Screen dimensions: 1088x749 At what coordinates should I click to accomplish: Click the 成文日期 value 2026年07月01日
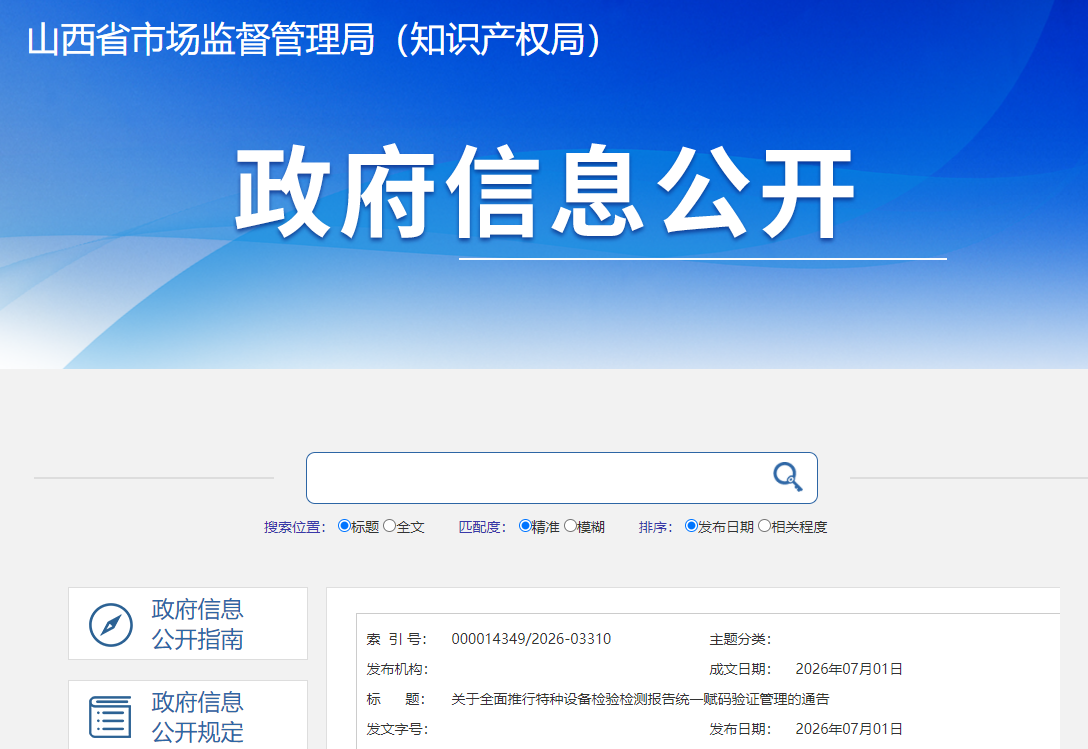849,669
